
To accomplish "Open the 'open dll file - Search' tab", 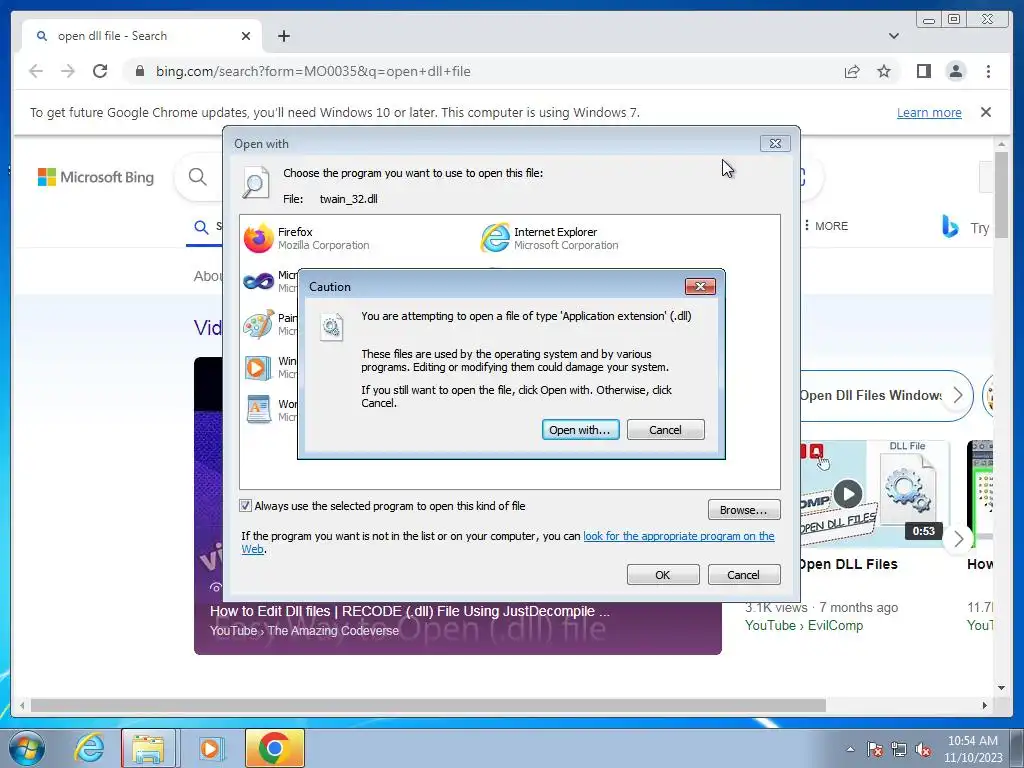I will click(x=141, y=36).
